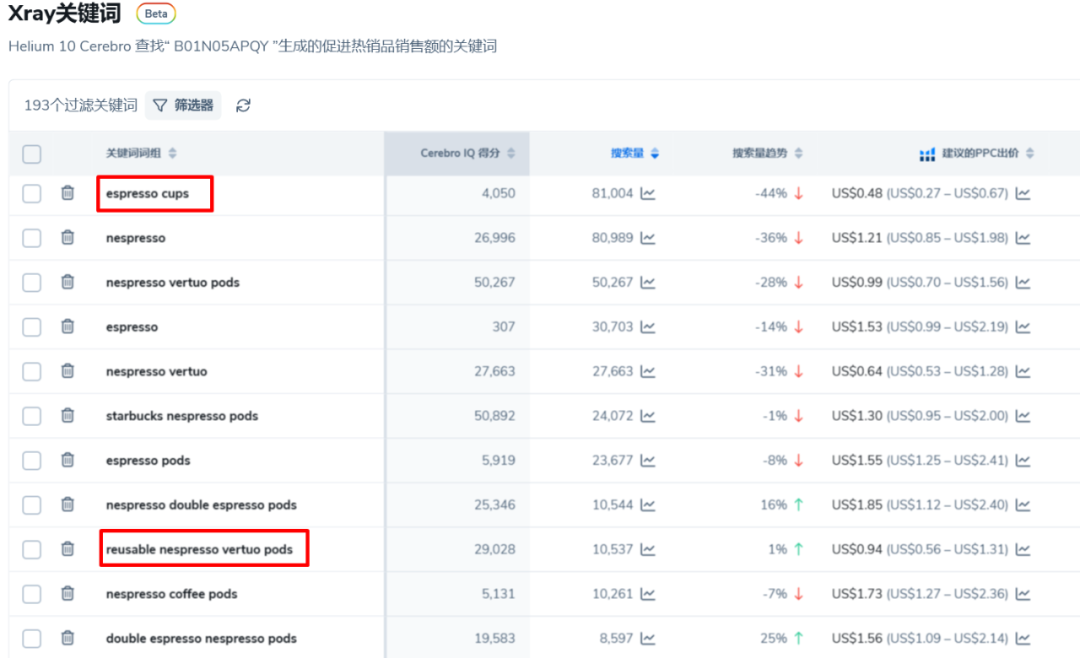
Task: Open search volume chart for 23,677
Action: pyautogui.click(x=647, y=460)
